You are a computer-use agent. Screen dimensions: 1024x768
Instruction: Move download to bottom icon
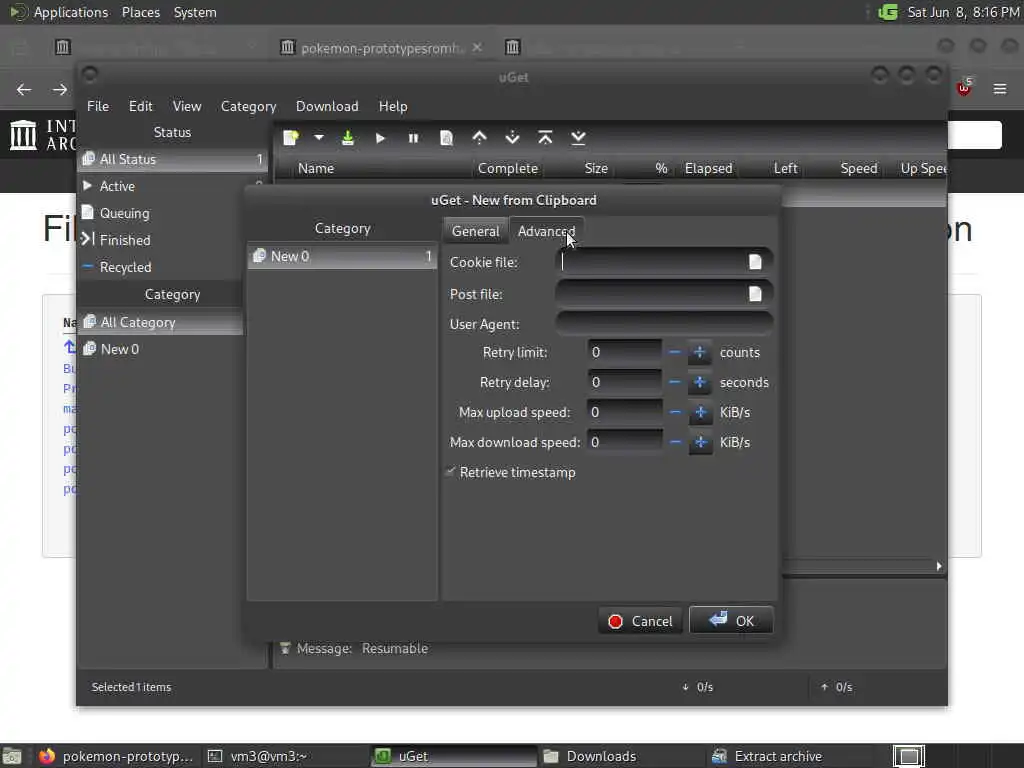[x=578, y=138]
